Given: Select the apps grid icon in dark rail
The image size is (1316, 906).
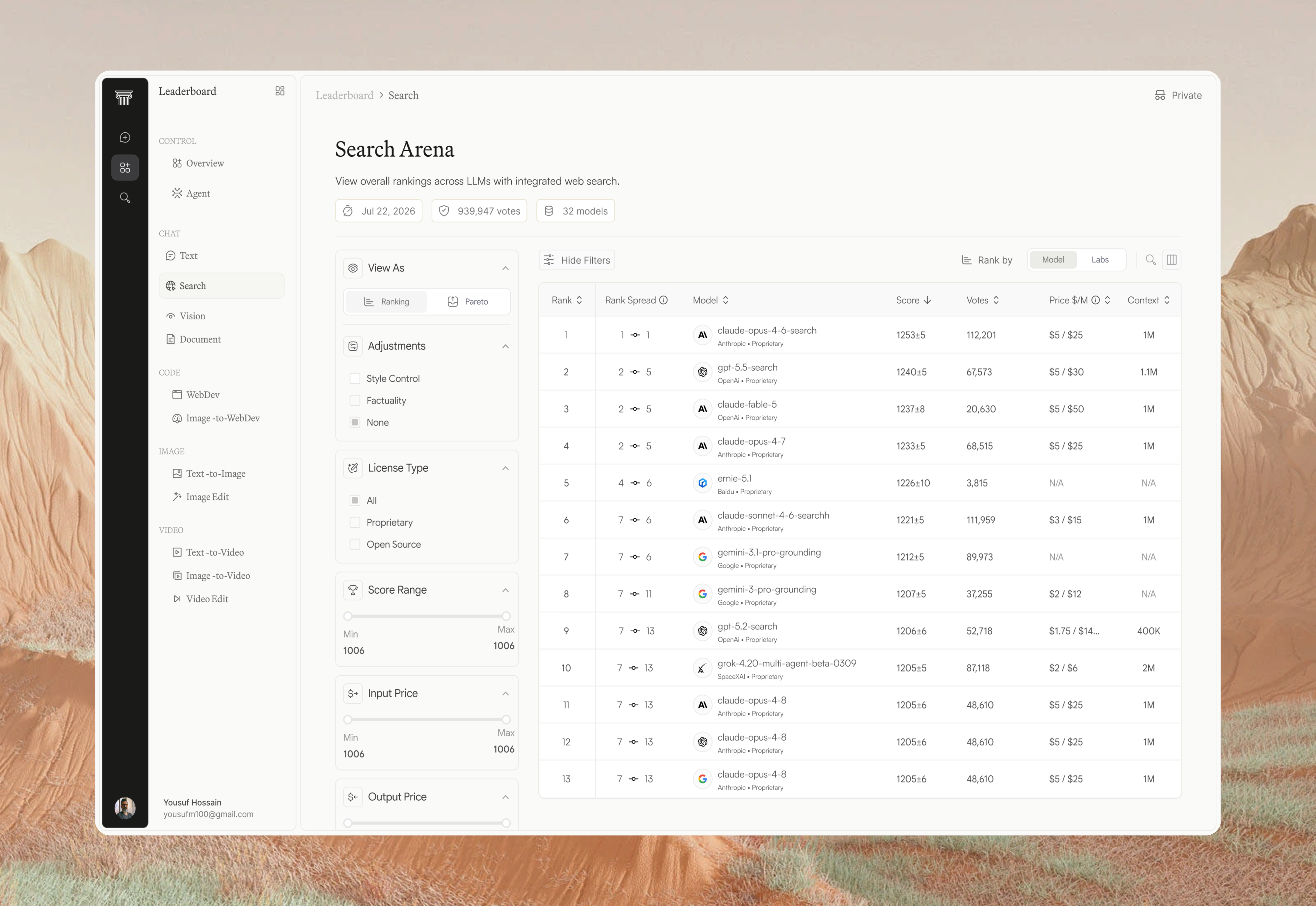Looking at the screenshot, I should point(125,168).
